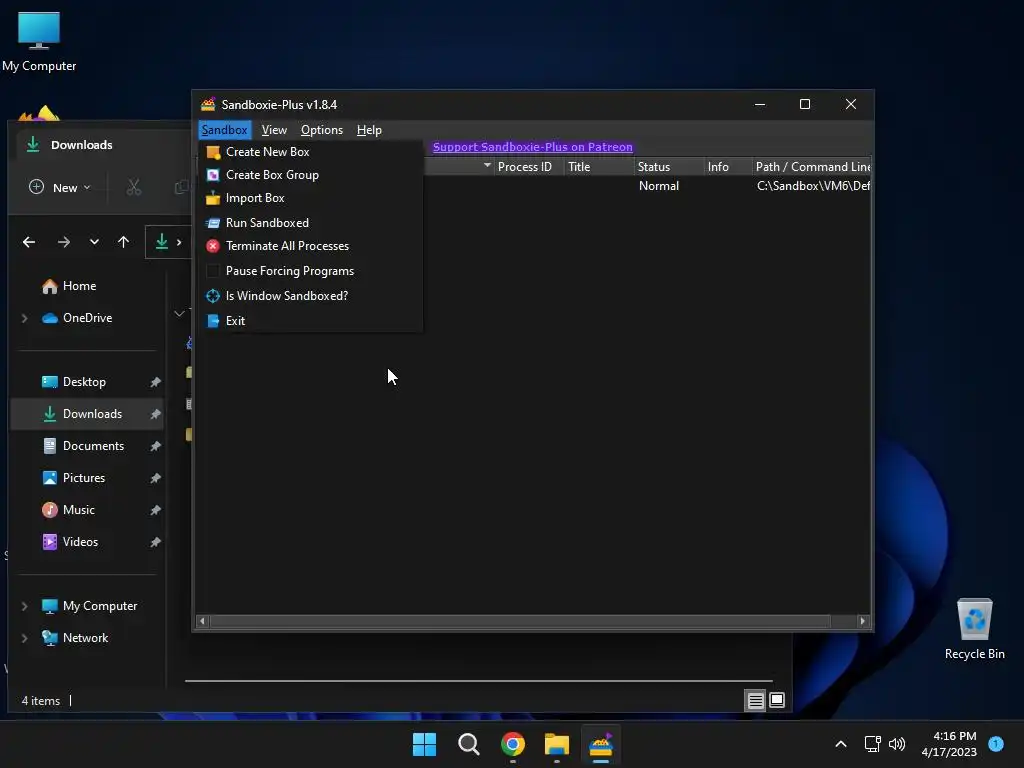1024x768 pixels.
Task: Open the volume control in system tray
Action: click(897, 744)
